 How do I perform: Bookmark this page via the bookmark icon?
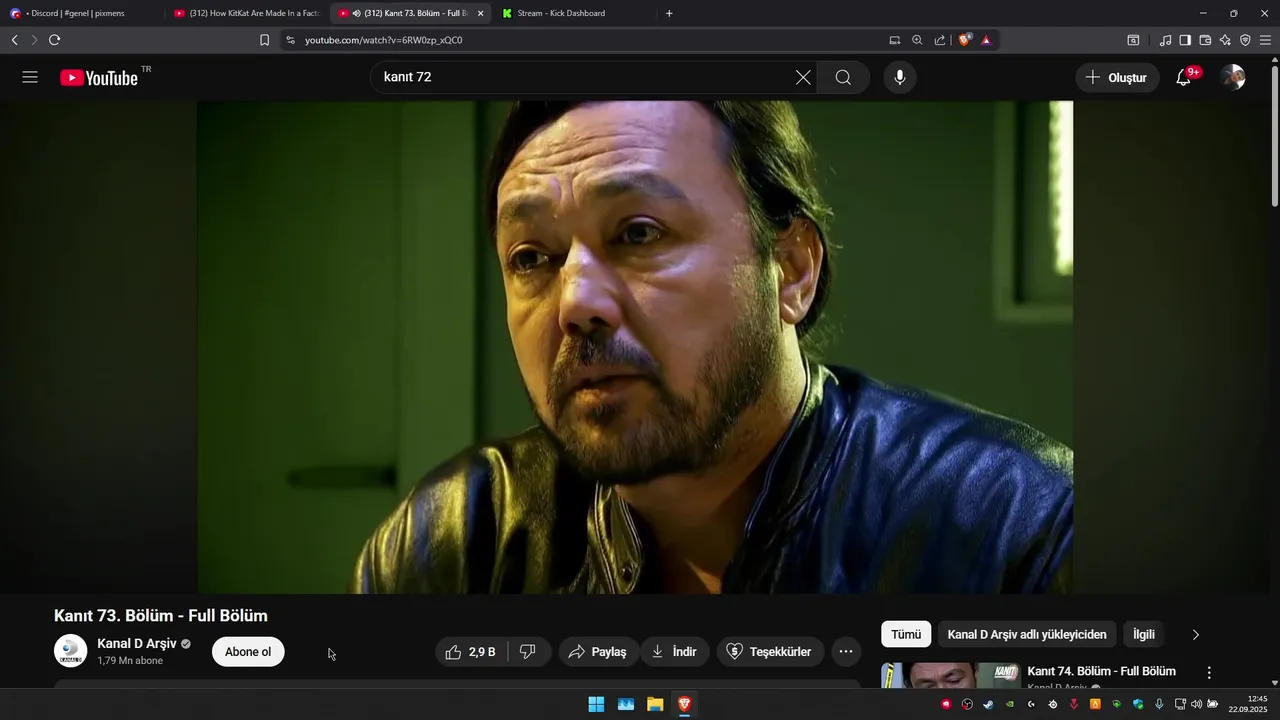264,40
